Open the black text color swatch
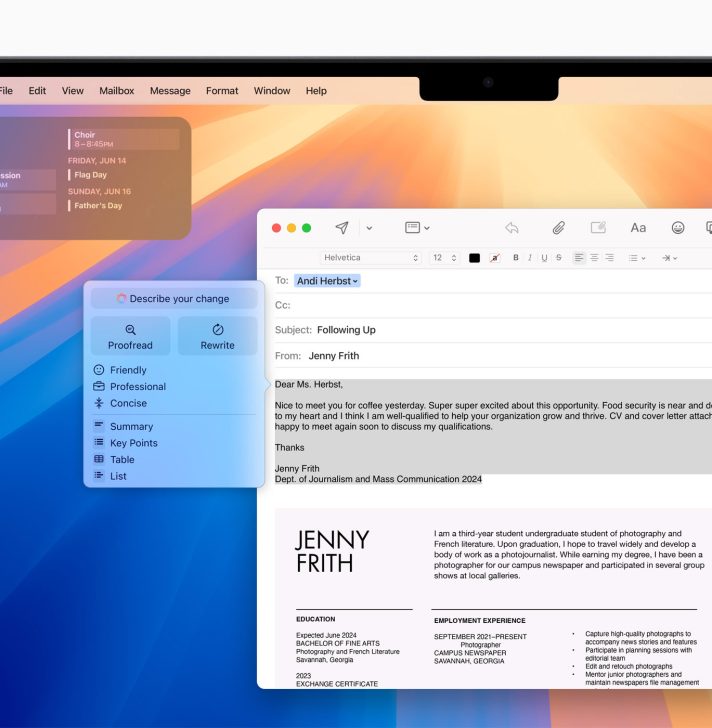 pos(474,258)
